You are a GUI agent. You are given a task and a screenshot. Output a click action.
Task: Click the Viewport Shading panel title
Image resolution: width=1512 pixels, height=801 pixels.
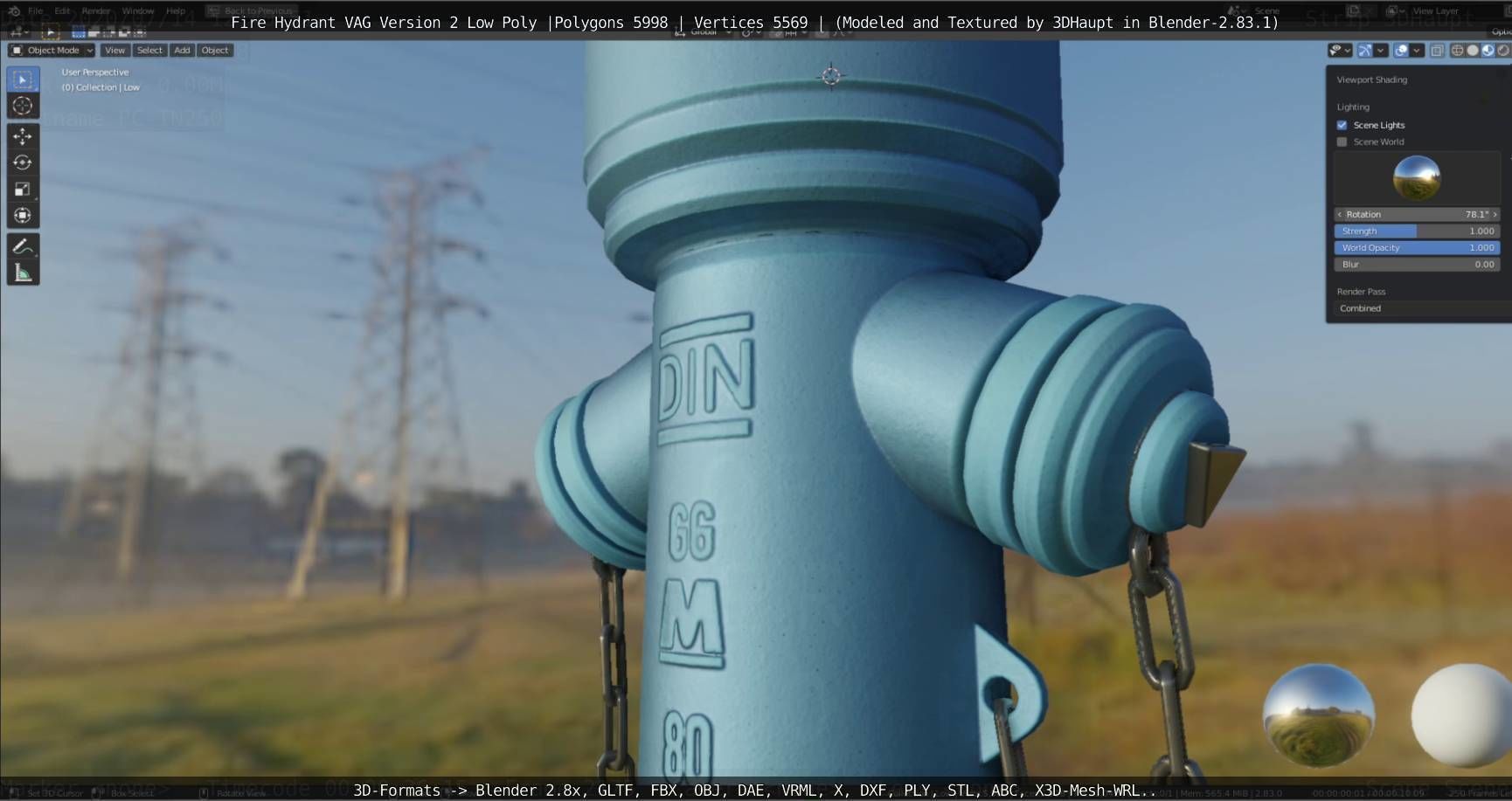tap(1371, 79)
